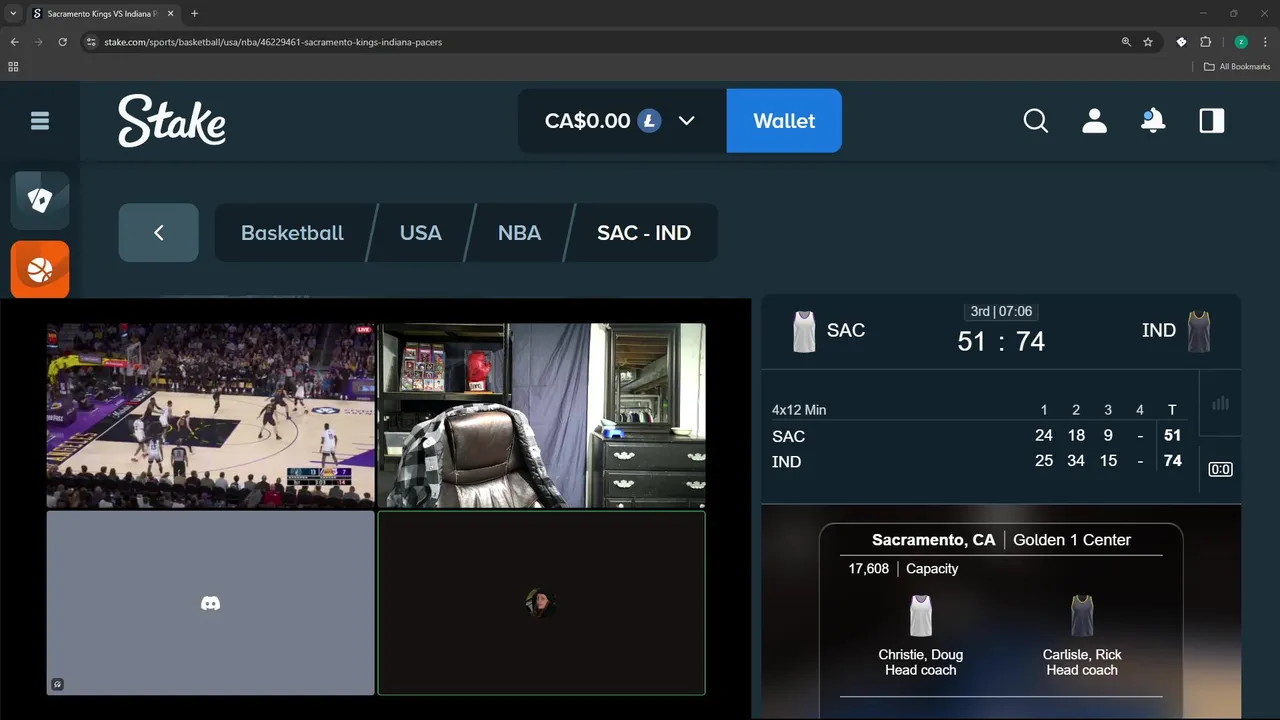The width and height of the screenshot is (1280, 720).
Task: Click the small icon in Discord tile corner
Action: tap(58, 685)
